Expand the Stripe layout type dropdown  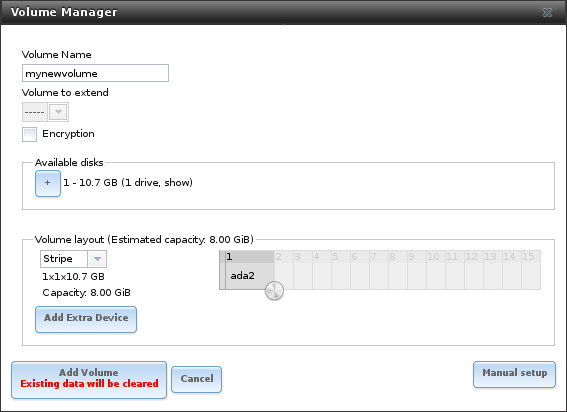[x=73, y=259]
